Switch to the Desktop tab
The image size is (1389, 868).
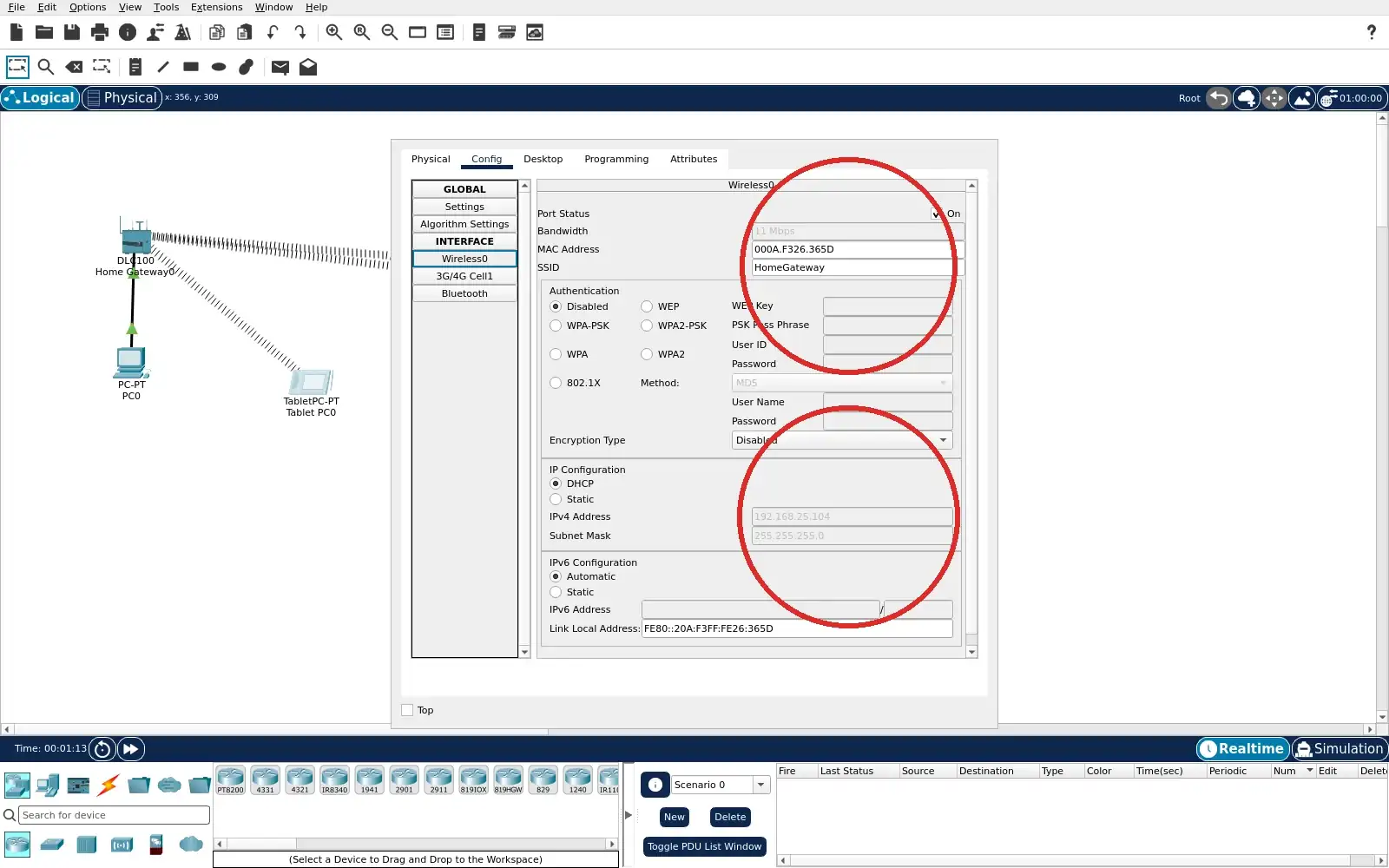[543, 159]
